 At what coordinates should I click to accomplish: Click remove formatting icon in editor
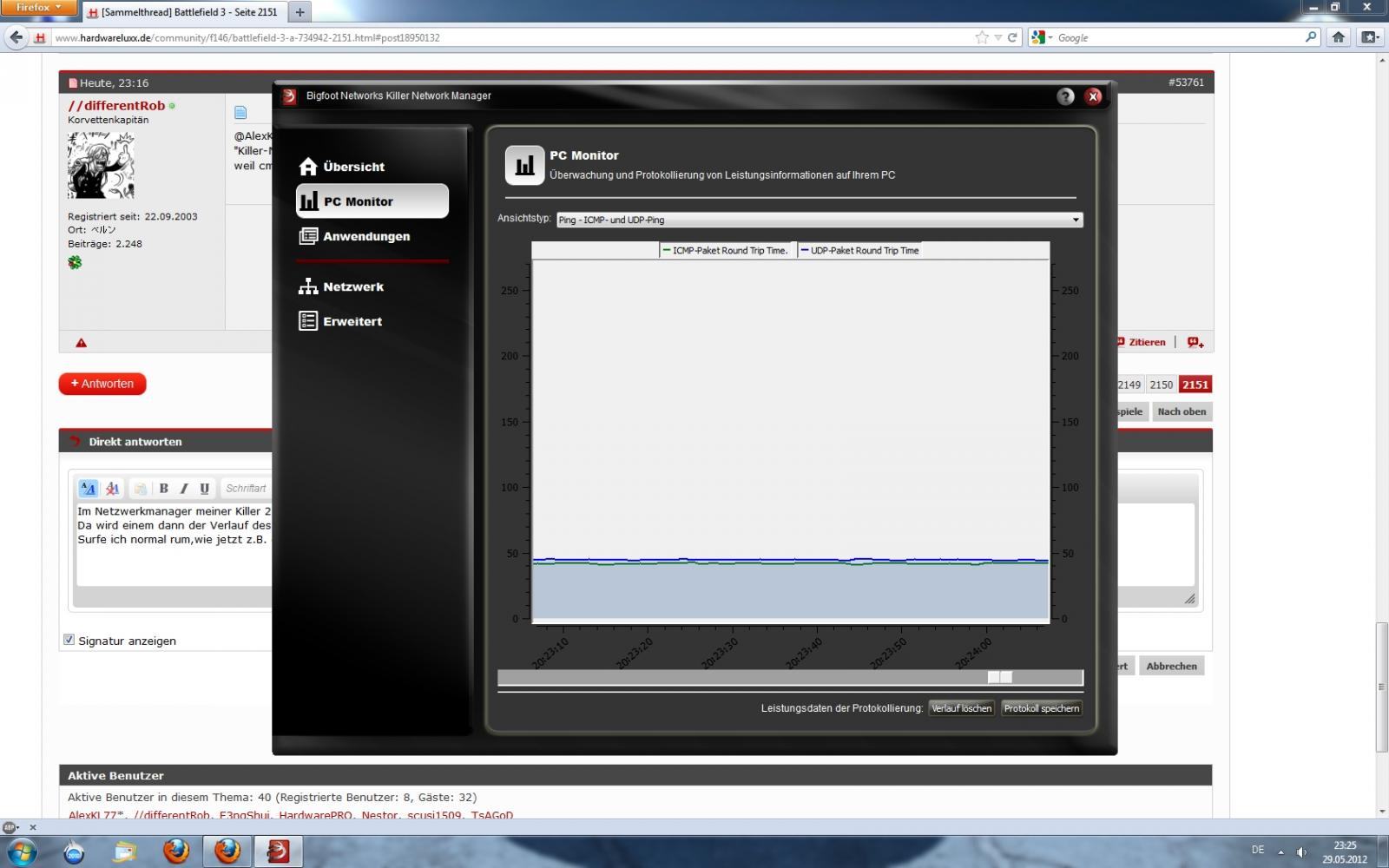[112, 489]
